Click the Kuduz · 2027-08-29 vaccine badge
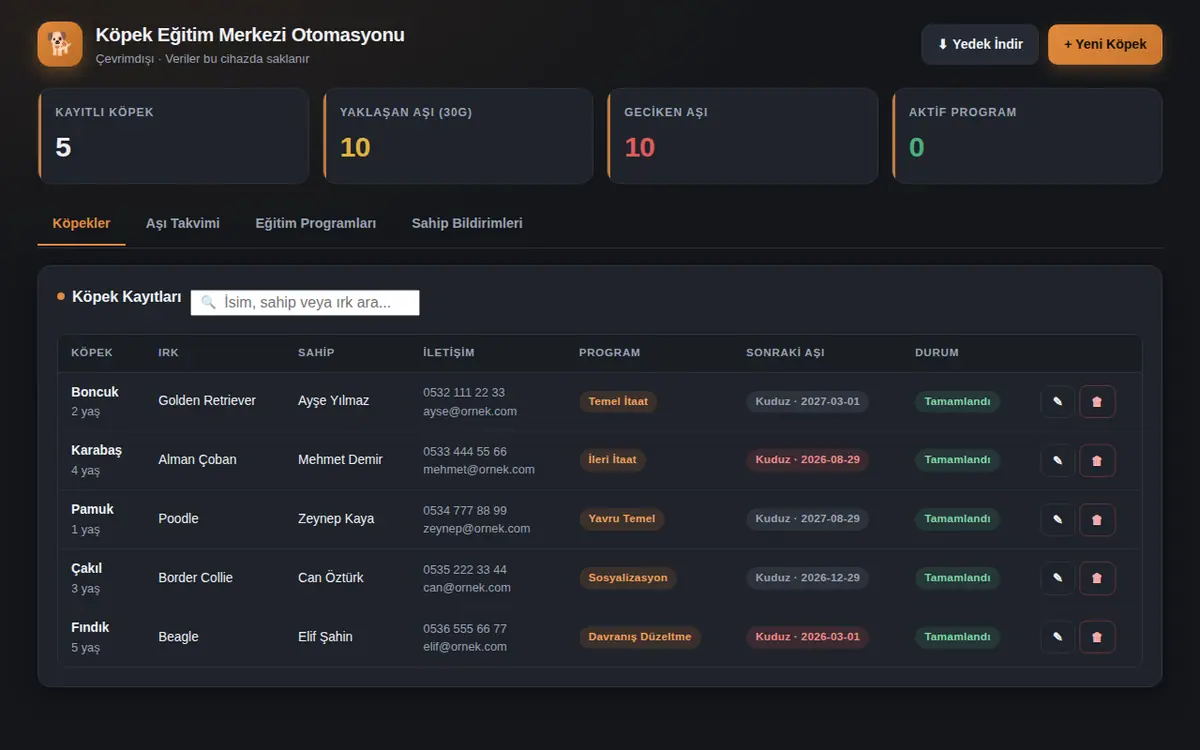The height and width of the screenshot is (750, 1200). (807, 519)
